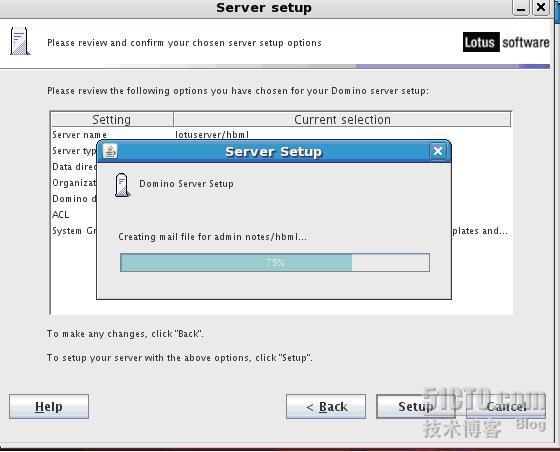560x452 pixels.
Task: Click the server document icon in header
Action: (x=20, y=41)
